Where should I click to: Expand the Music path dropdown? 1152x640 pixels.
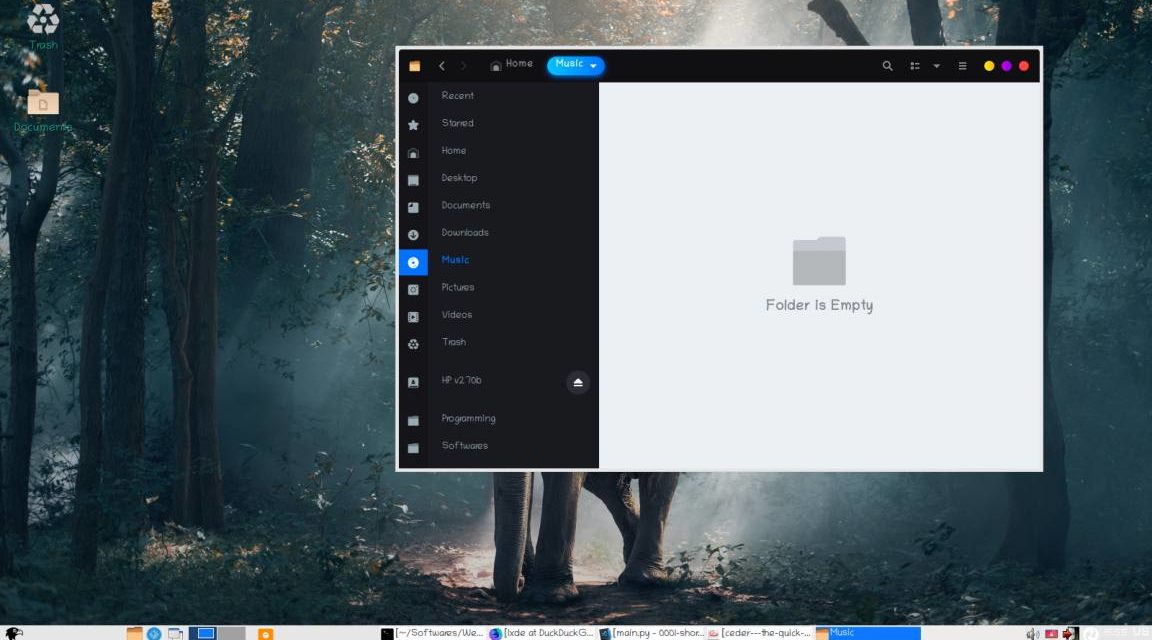593,66
